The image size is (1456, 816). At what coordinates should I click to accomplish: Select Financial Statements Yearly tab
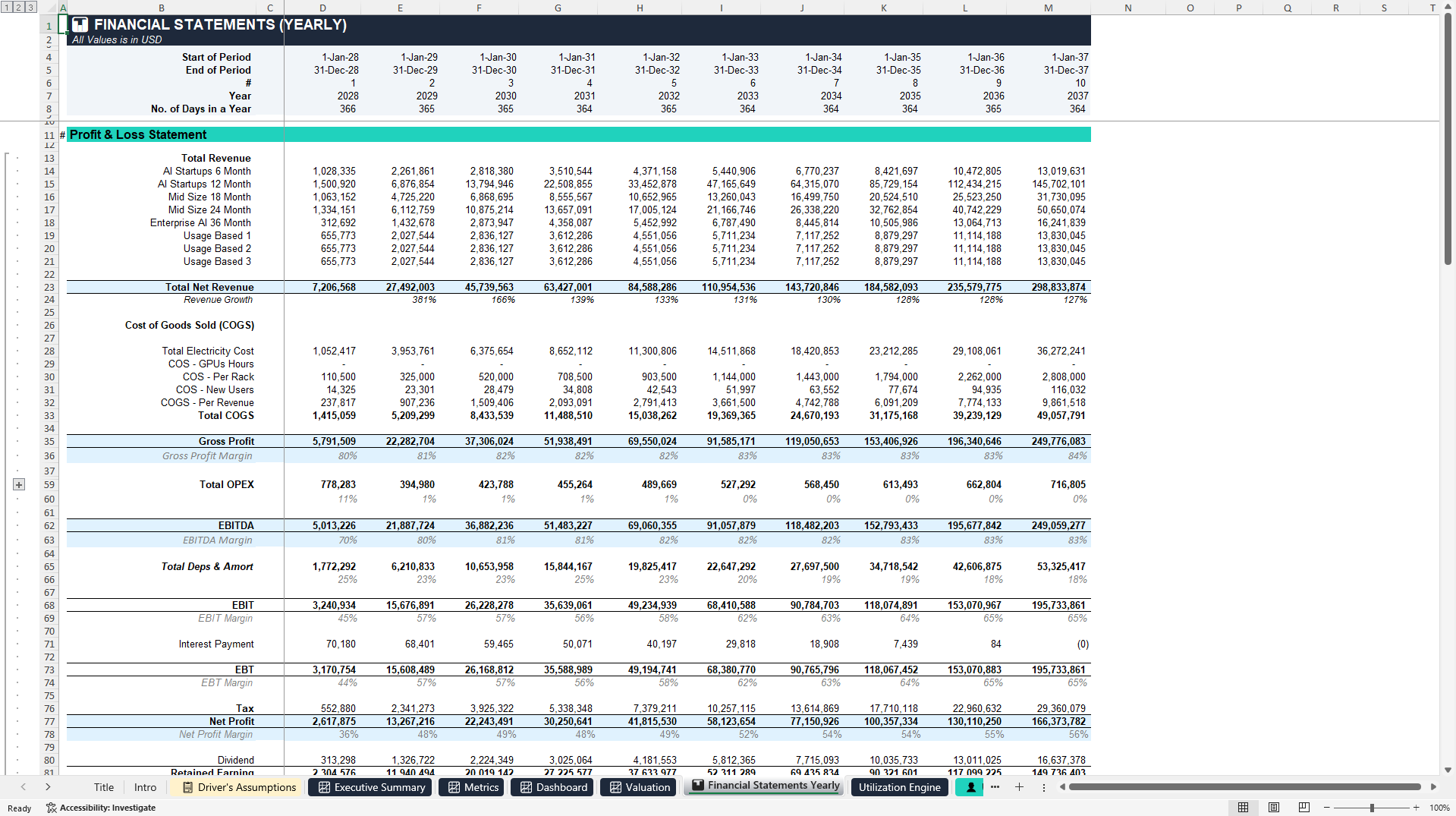(x=766, y=786)
